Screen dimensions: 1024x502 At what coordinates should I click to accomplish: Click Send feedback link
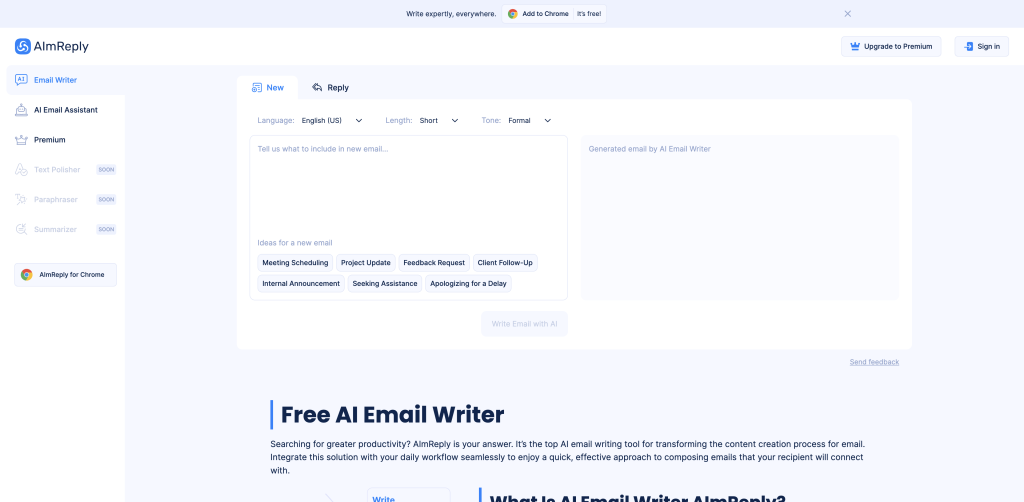click(874, 362)
